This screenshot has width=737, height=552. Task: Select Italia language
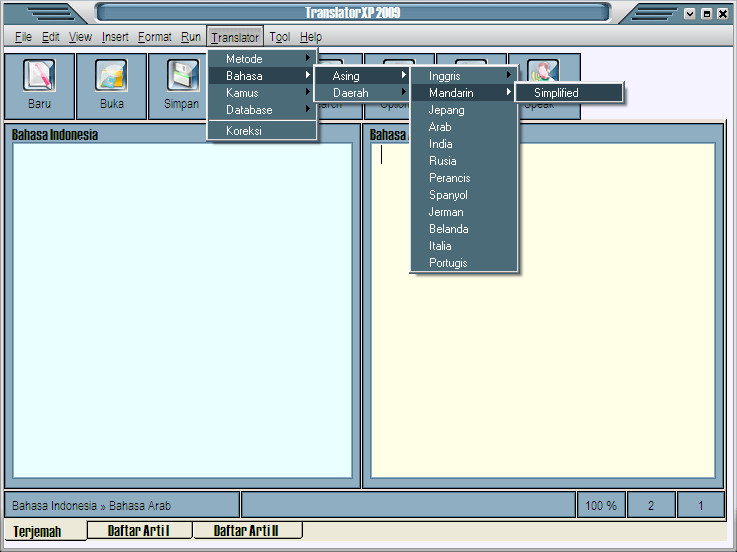464,246
